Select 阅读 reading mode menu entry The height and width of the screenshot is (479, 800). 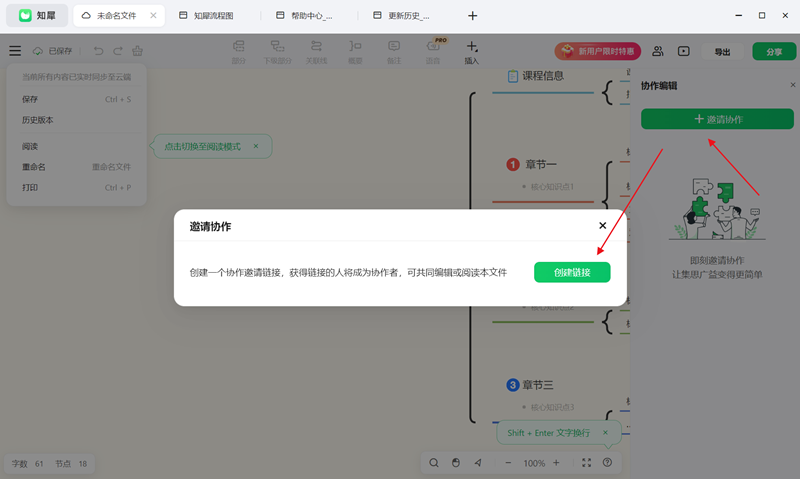77,146
